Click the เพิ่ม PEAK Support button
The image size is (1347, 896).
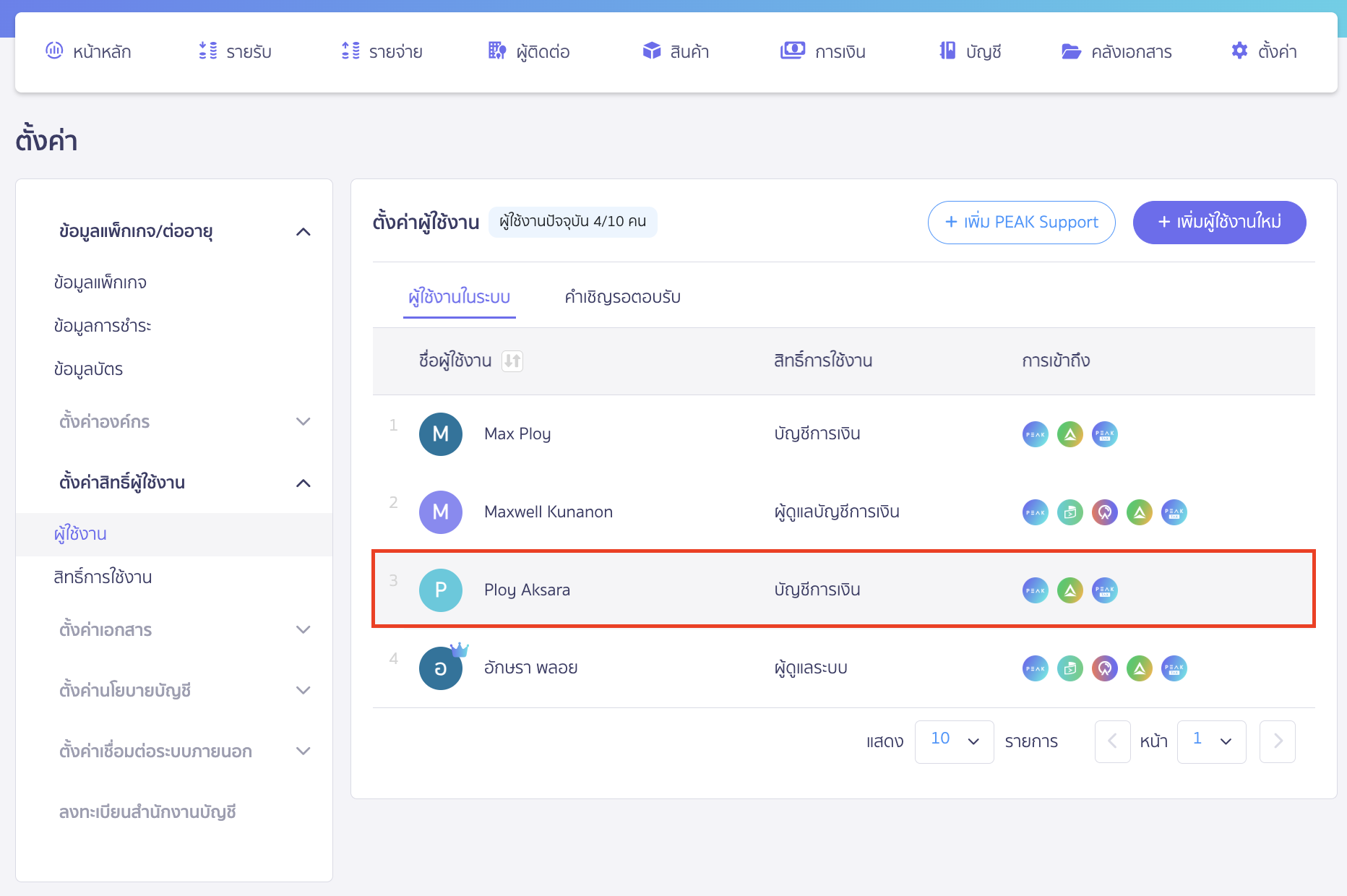pos(1021,223)
